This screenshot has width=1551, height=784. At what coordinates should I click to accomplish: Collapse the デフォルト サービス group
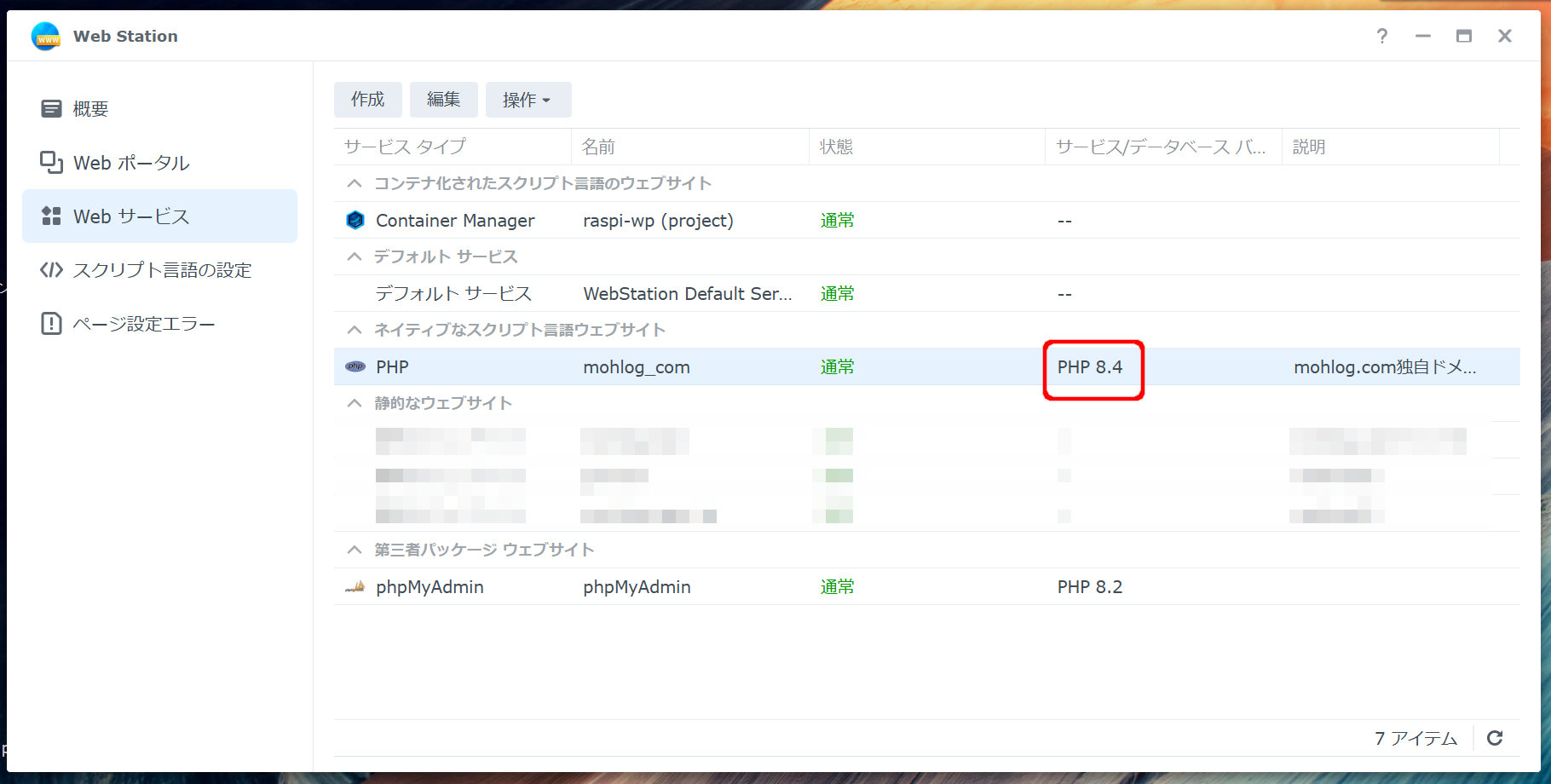tap(355, 257)
